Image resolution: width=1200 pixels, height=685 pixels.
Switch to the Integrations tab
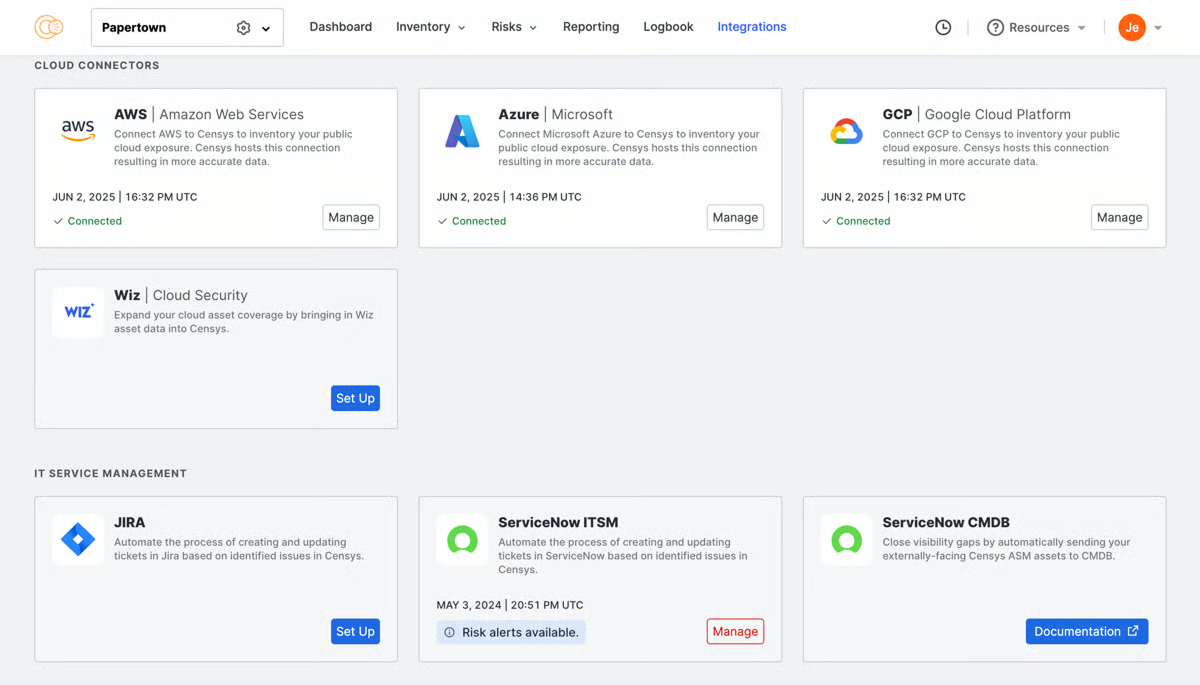pyautogui.click(x=751, y=27)
